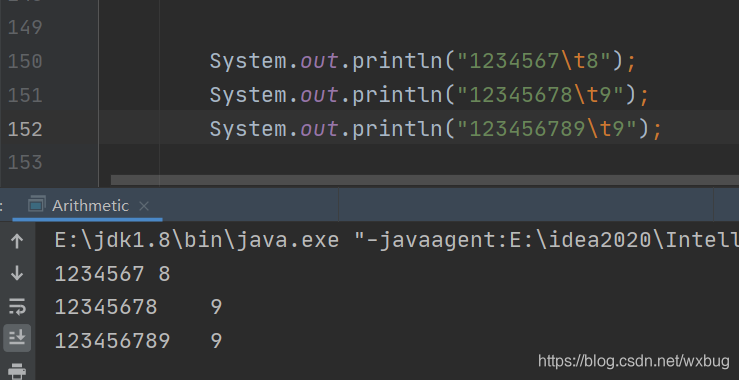The image size is (739, 380).
Task: Click the java.exe command line output
Action: coord(396,240)
